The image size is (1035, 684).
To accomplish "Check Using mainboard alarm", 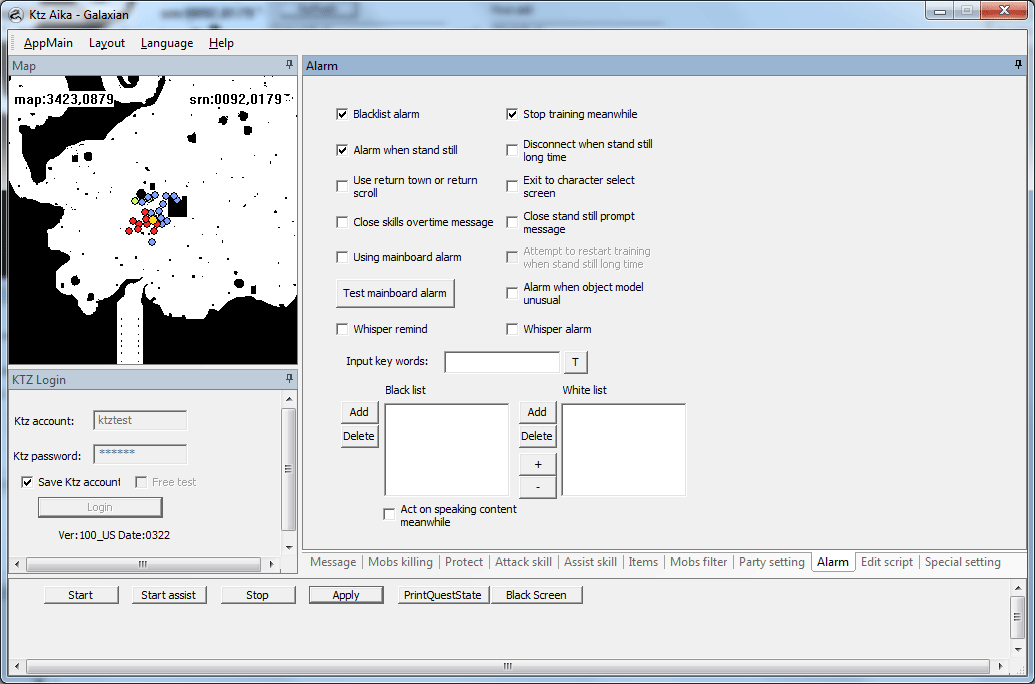I will (342, 257).
